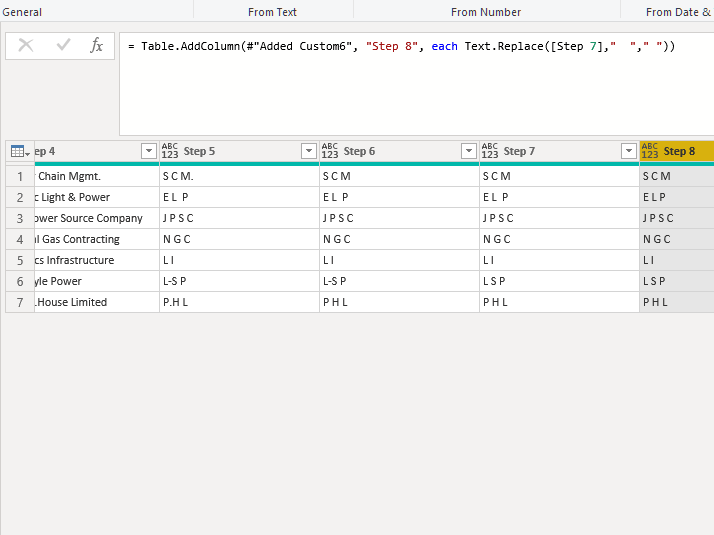
Task: Open the Step 5 column filter dropdown
Action: (x=309, y=151)
